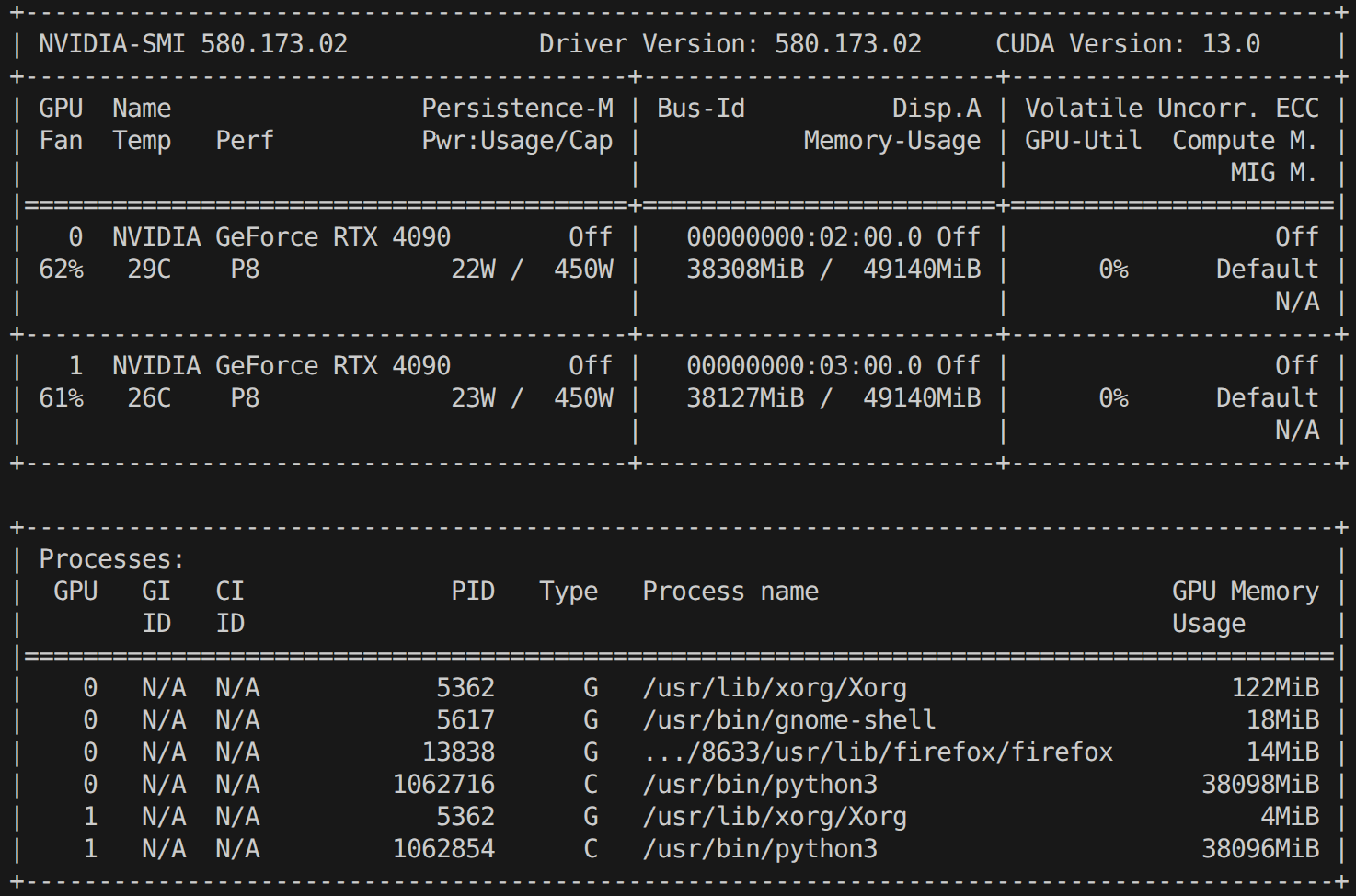Click the '18MiB' gnome-shell memory value
Image resolution: width=1356 pixels, height=896 pixels.
tap(1282, 720)
